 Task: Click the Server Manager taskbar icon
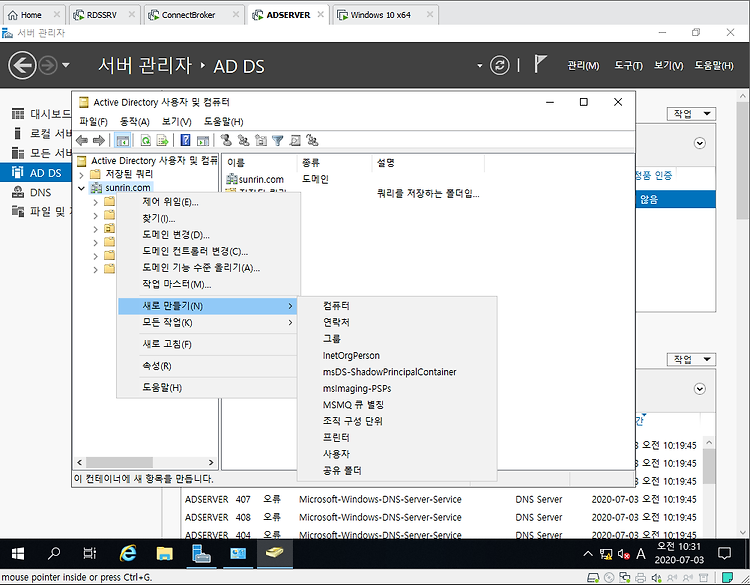click(201, 553)
